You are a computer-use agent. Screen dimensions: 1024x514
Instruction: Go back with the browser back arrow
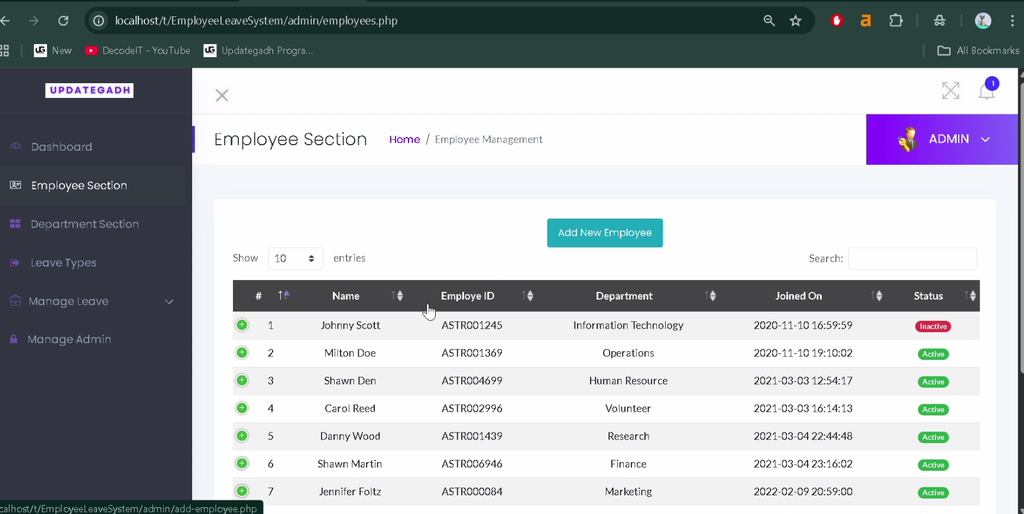click(x=5, y=21)
